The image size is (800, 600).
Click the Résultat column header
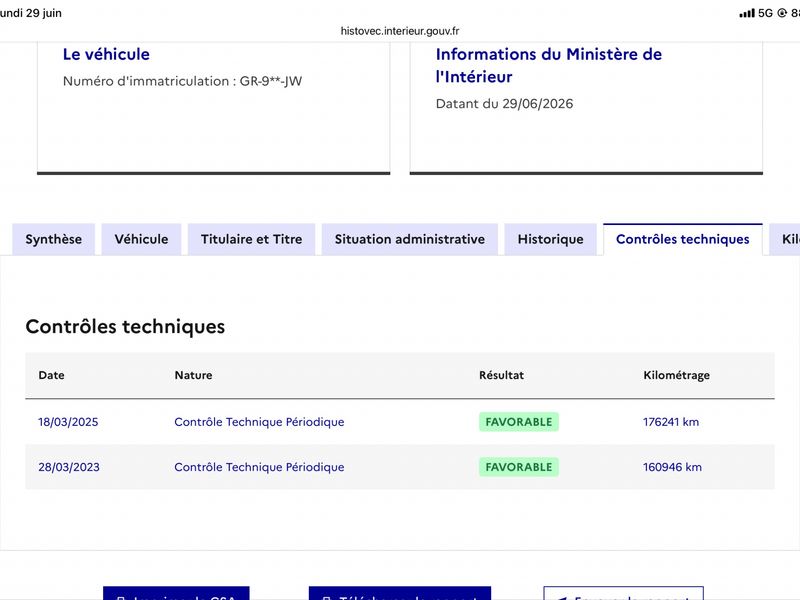[x=502, y=375]
